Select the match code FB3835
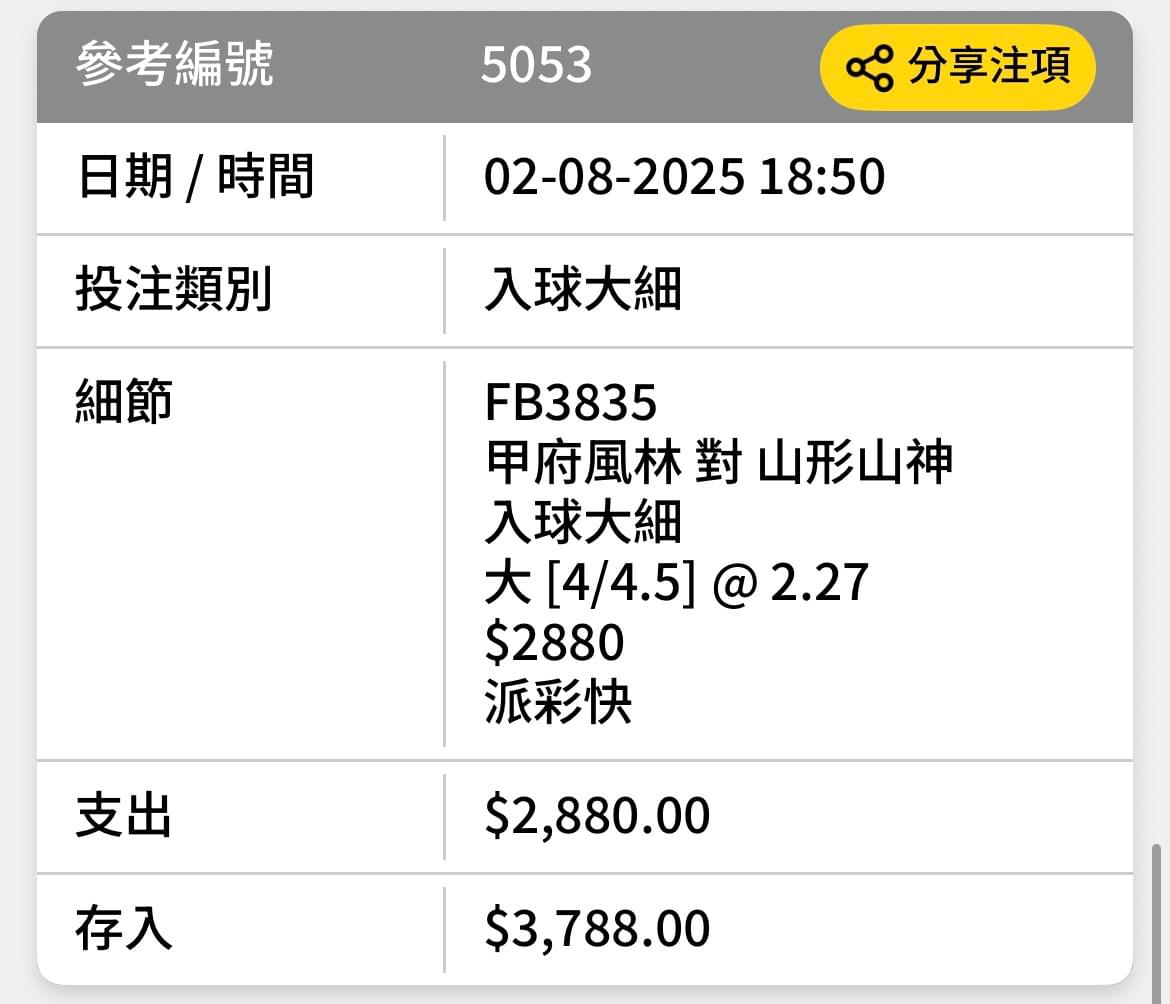Image resolution: width=1170 pixels, height=1004 pixels. point(570,402)
